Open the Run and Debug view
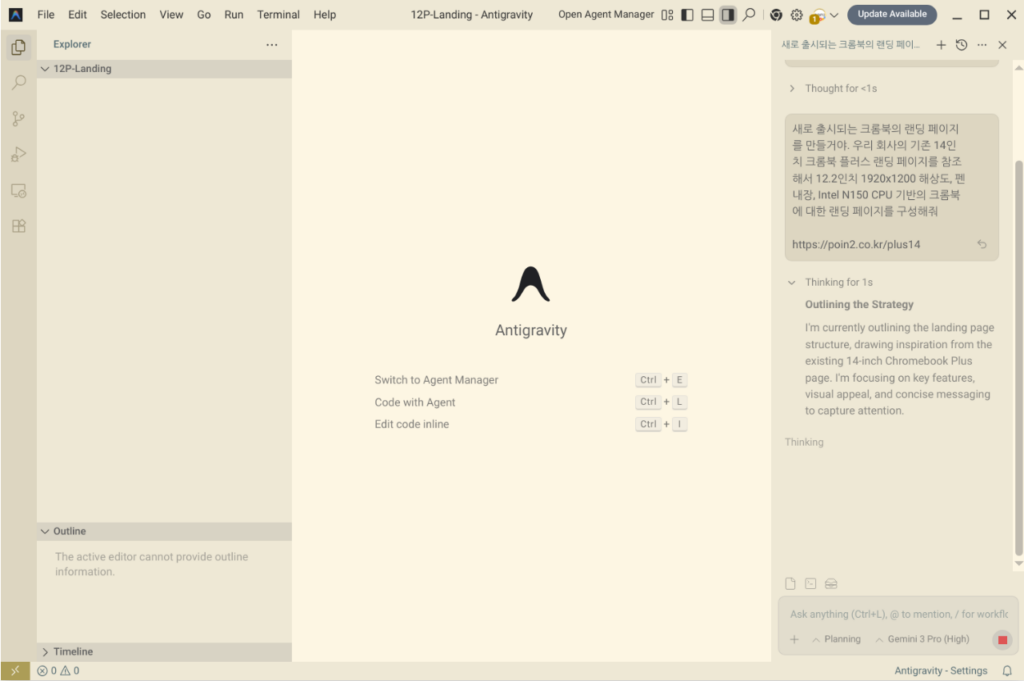 click(x=18, y=154)
